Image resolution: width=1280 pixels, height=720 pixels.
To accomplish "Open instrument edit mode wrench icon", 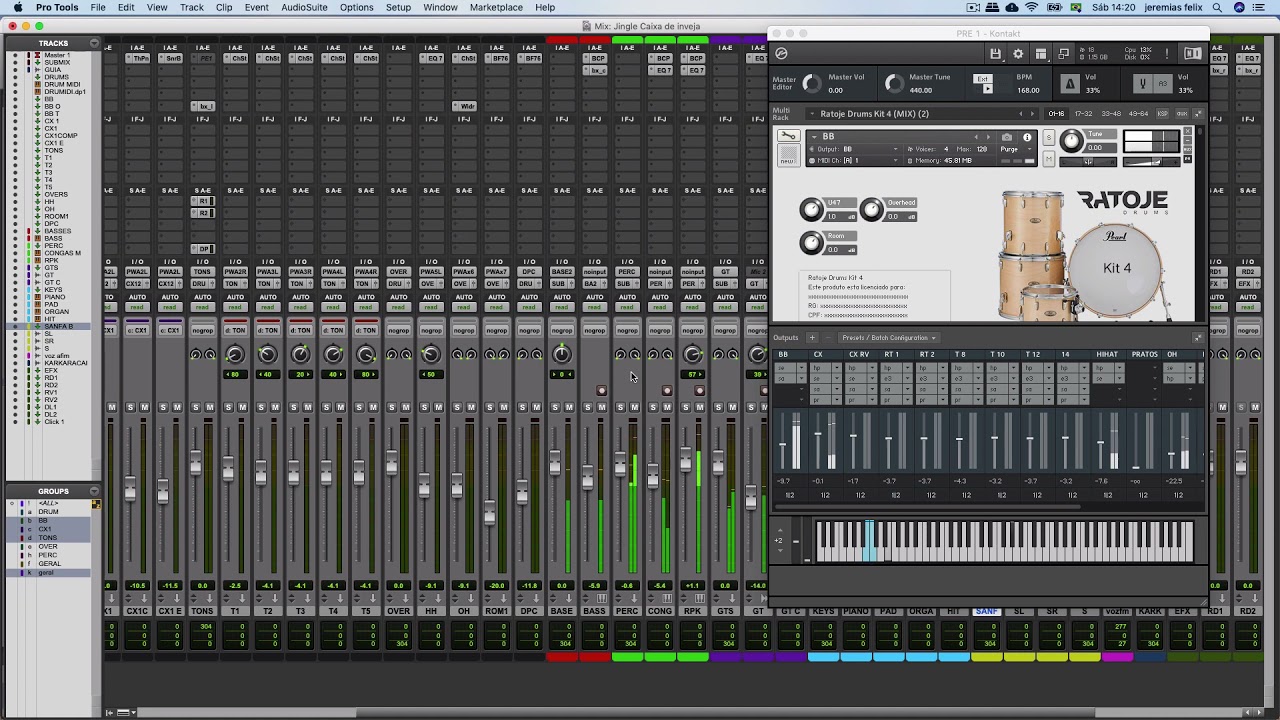I will click(789, 135).
